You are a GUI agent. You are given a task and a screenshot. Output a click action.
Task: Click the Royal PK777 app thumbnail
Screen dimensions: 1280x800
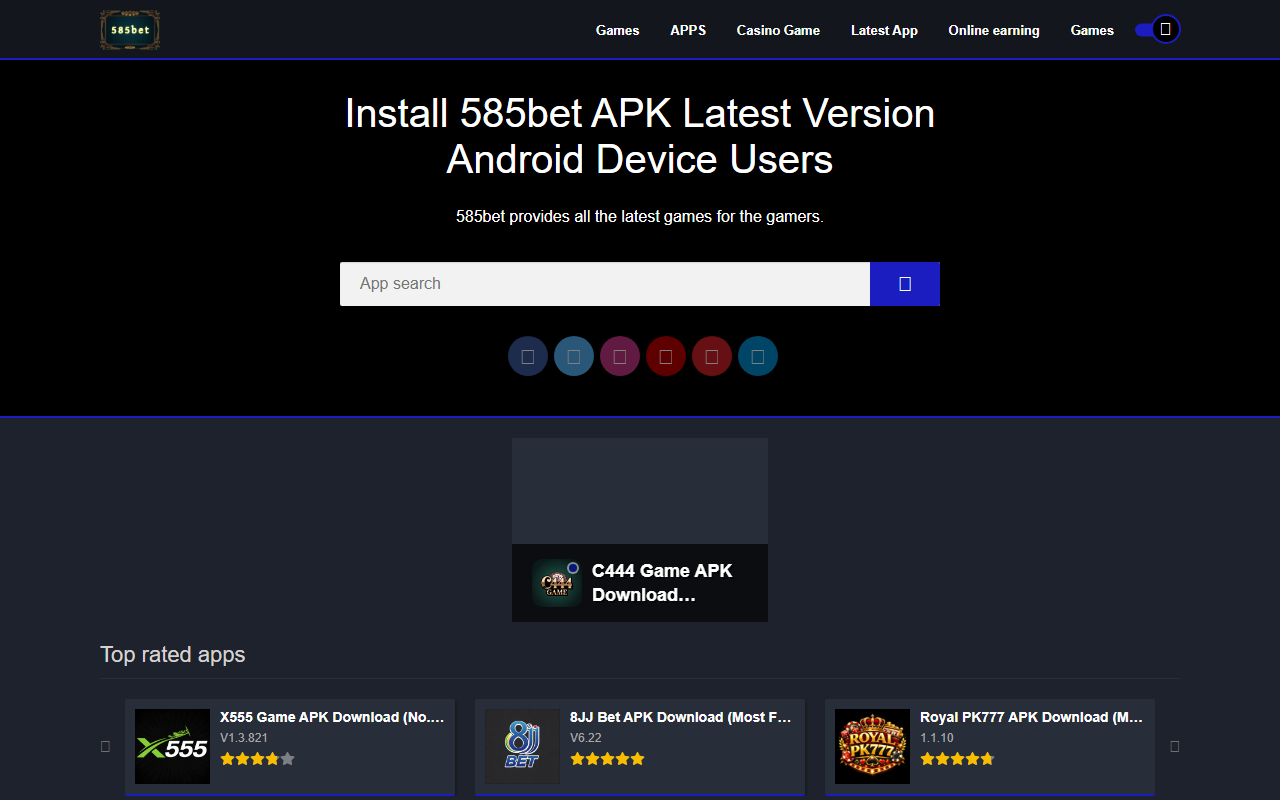tap(872, 747)
